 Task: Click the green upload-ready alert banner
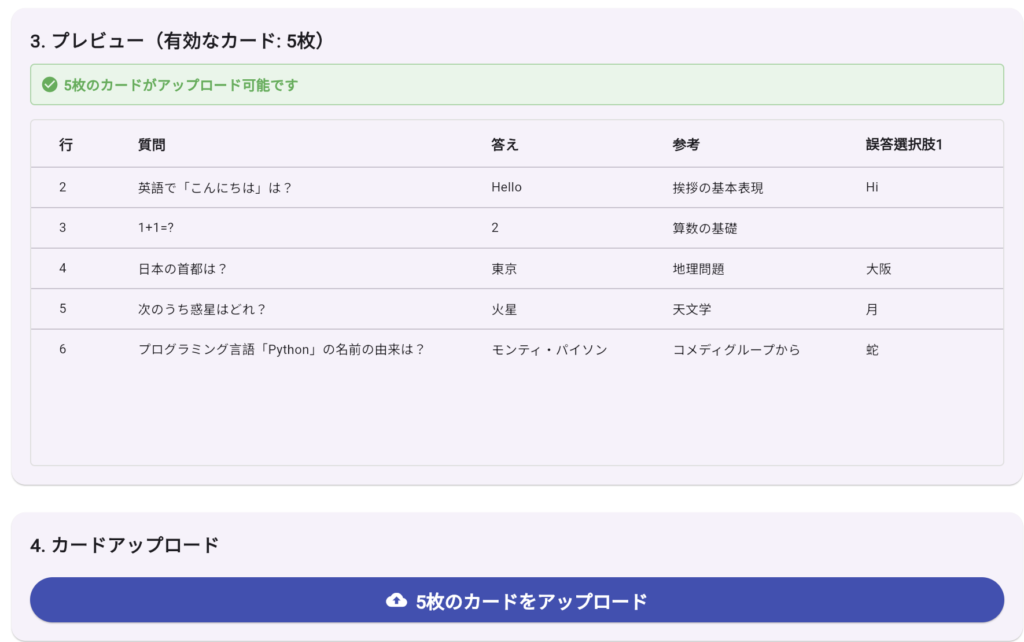coord(516,85)
